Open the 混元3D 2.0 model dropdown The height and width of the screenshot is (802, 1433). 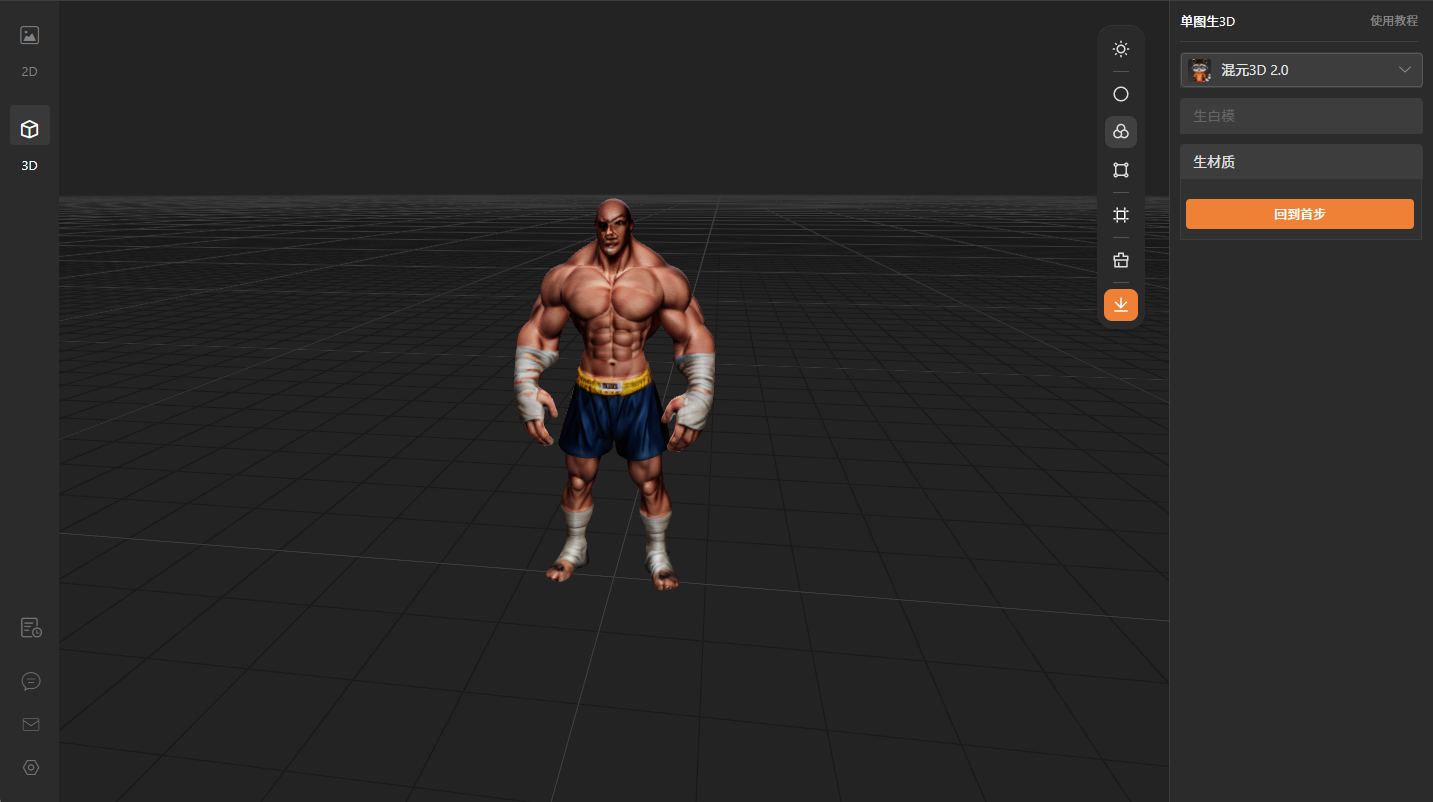coord(1301,70)
